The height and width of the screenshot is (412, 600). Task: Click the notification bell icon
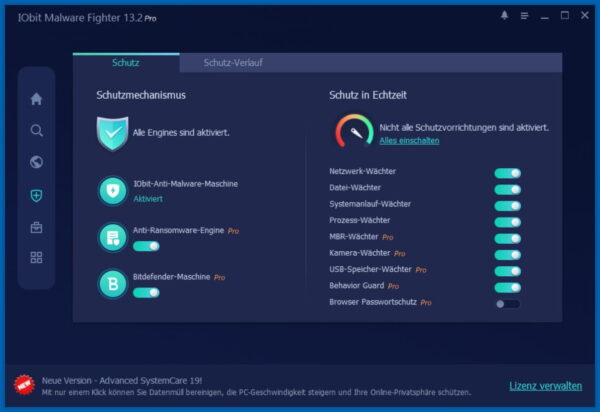click(504, 15)
